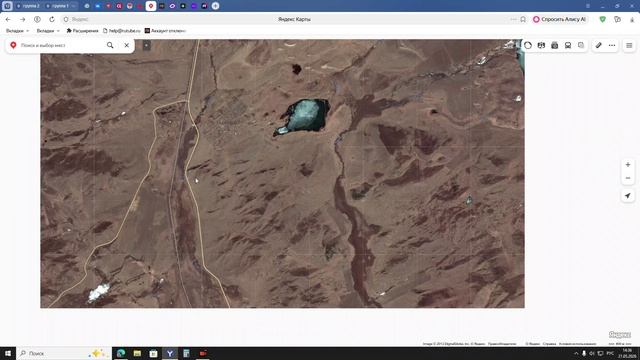Open Microsoft Edge from the taskbar

click(x=121, y=353)
